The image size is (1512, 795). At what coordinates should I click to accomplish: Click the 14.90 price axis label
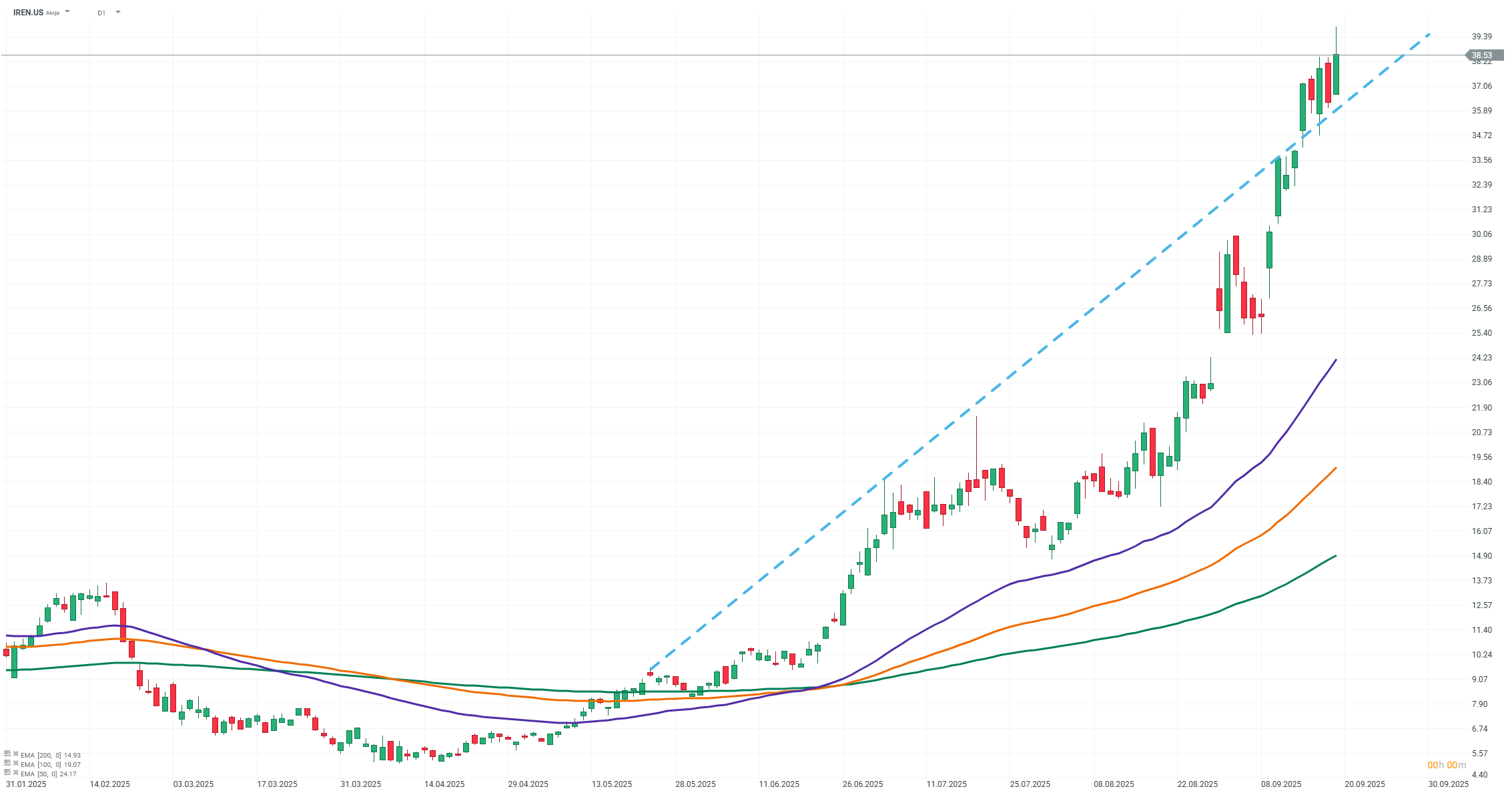(x=1481, y=556)
